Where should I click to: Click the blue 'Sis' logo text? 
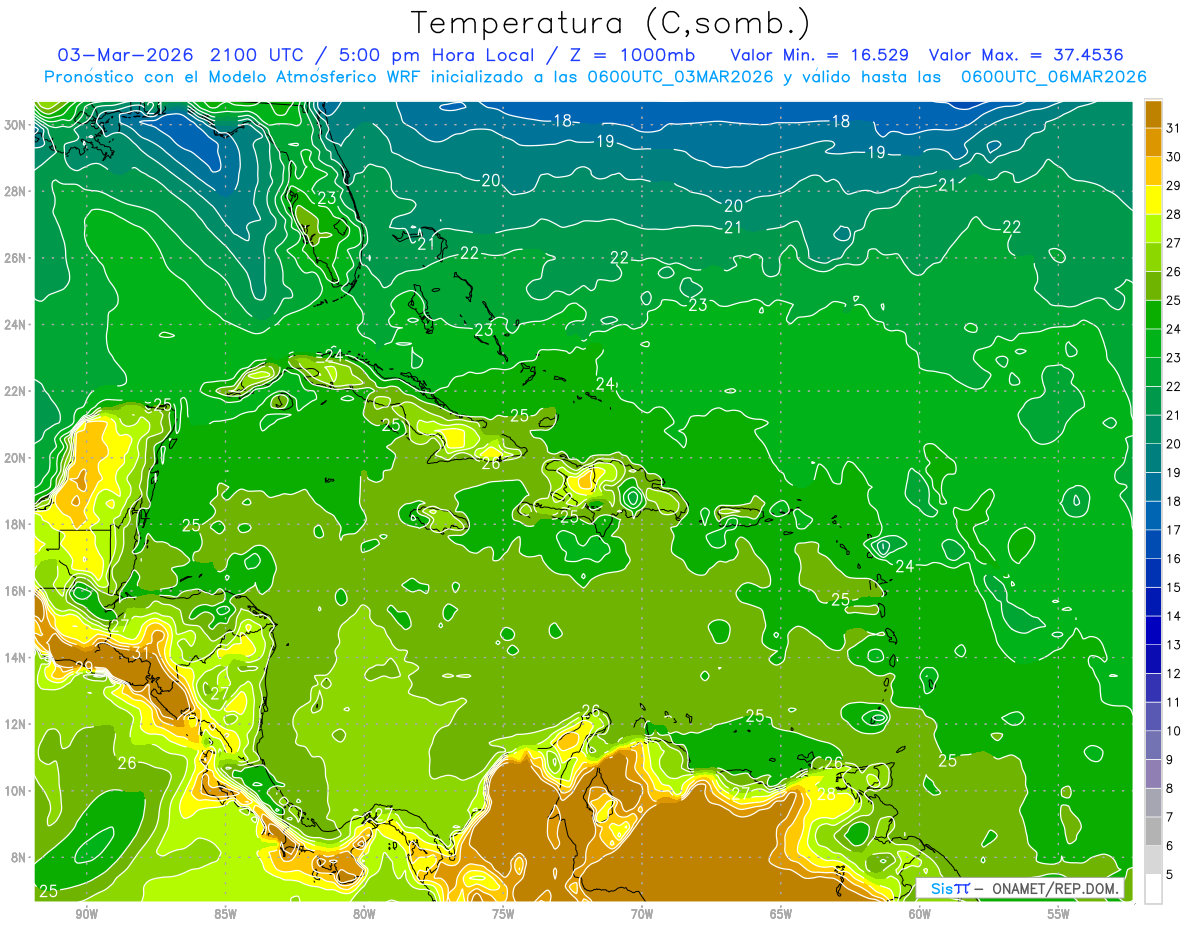941,888
